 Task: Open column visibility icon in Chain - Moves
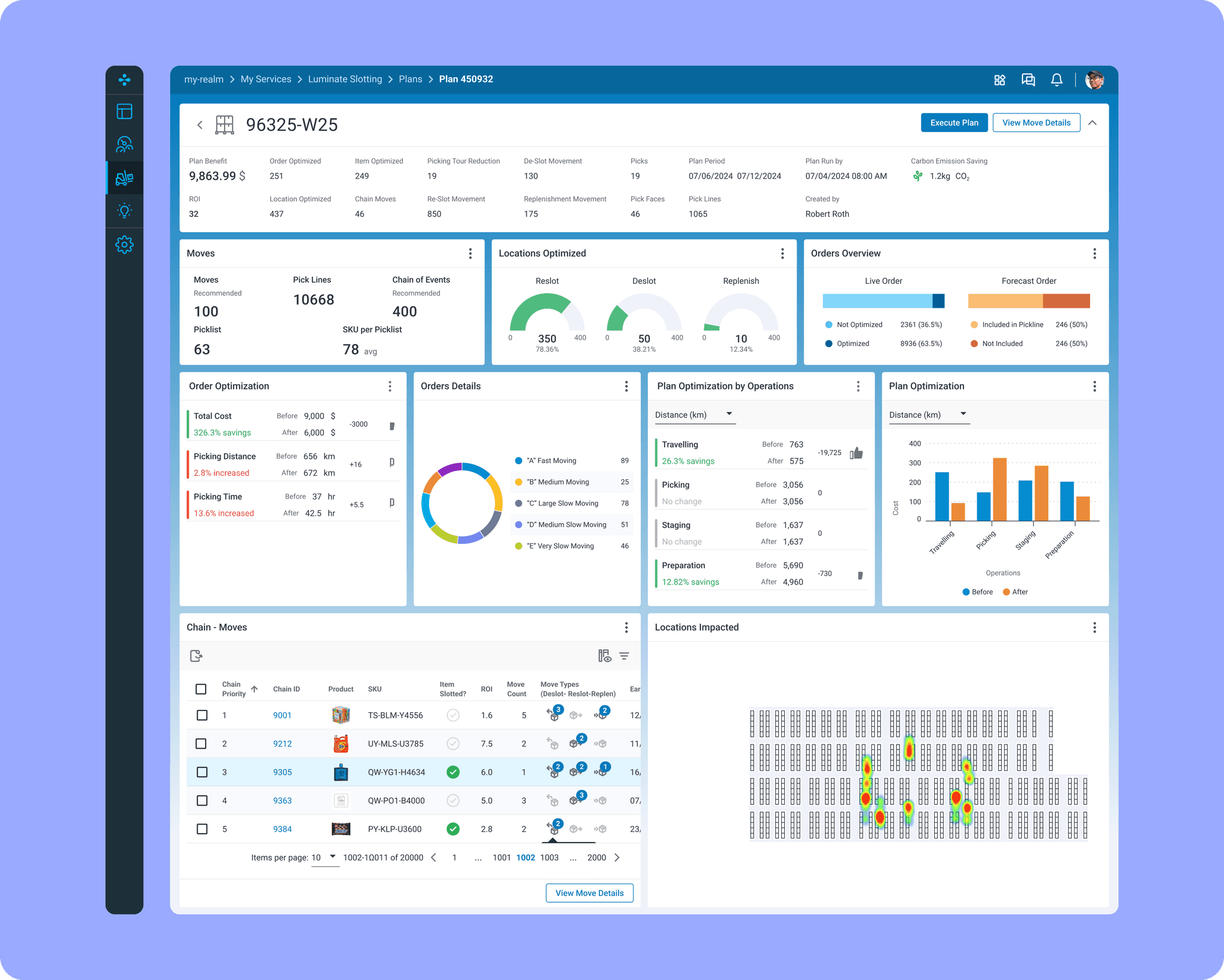pos(604,656)
